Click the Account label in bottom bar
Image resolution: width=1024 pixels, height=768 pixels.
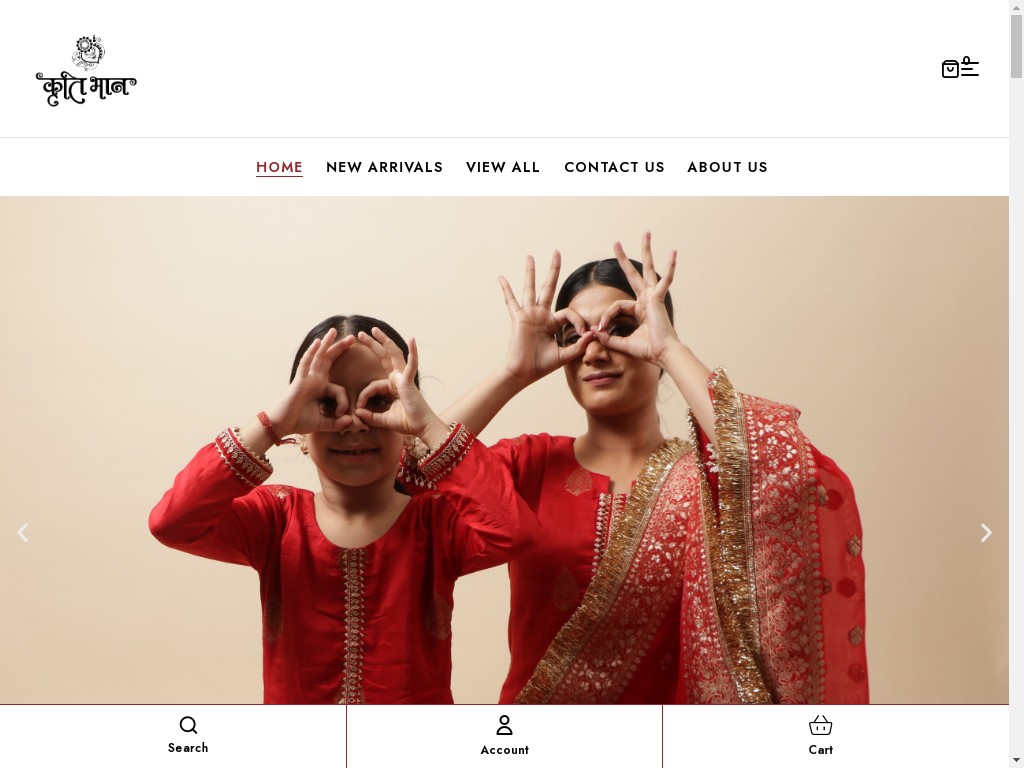tap(504, 750)
